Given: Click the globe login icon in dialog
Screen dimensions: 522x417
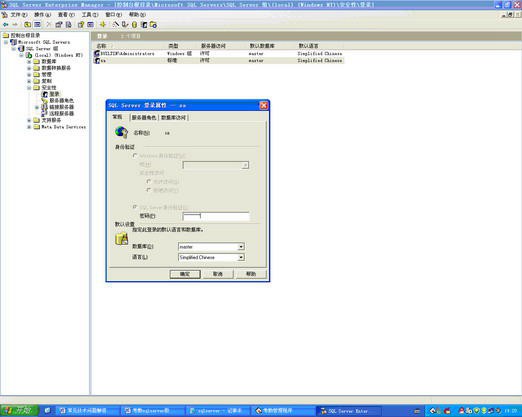Looking at the screenshot, I should (x=121, y=132).
